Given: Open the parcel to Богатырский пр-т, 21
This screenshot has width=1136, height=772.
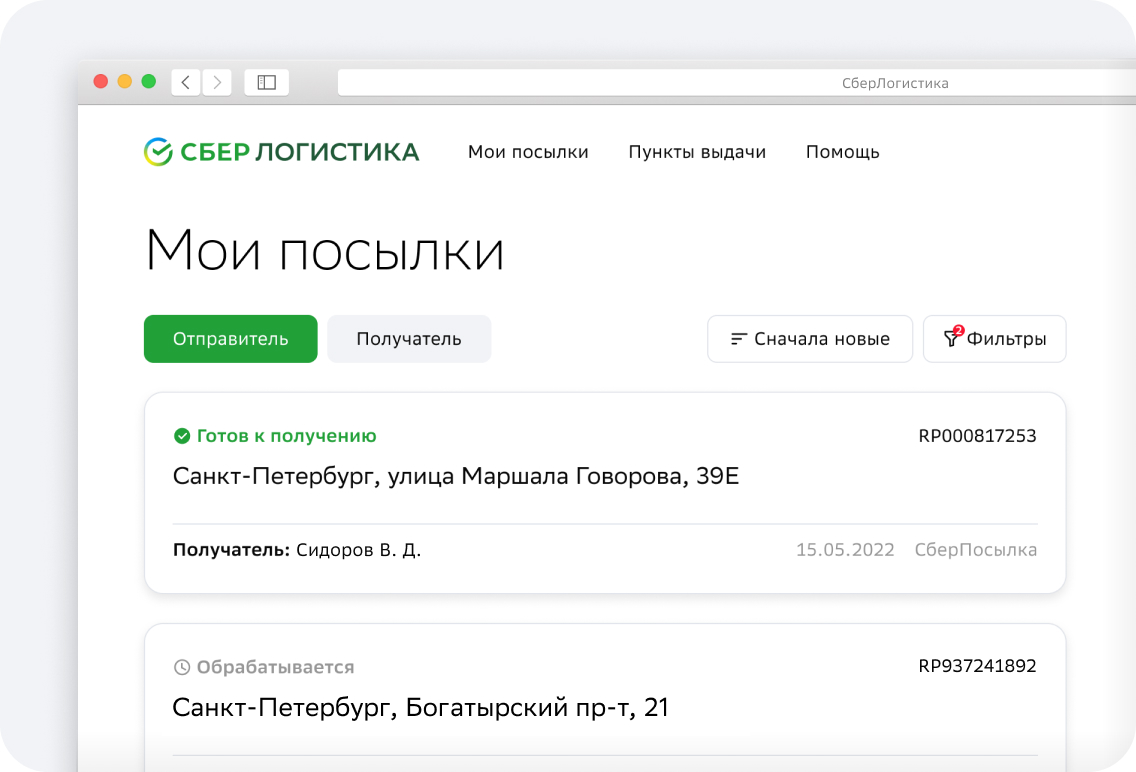Looking at the screenshot, I should (420, 708).
